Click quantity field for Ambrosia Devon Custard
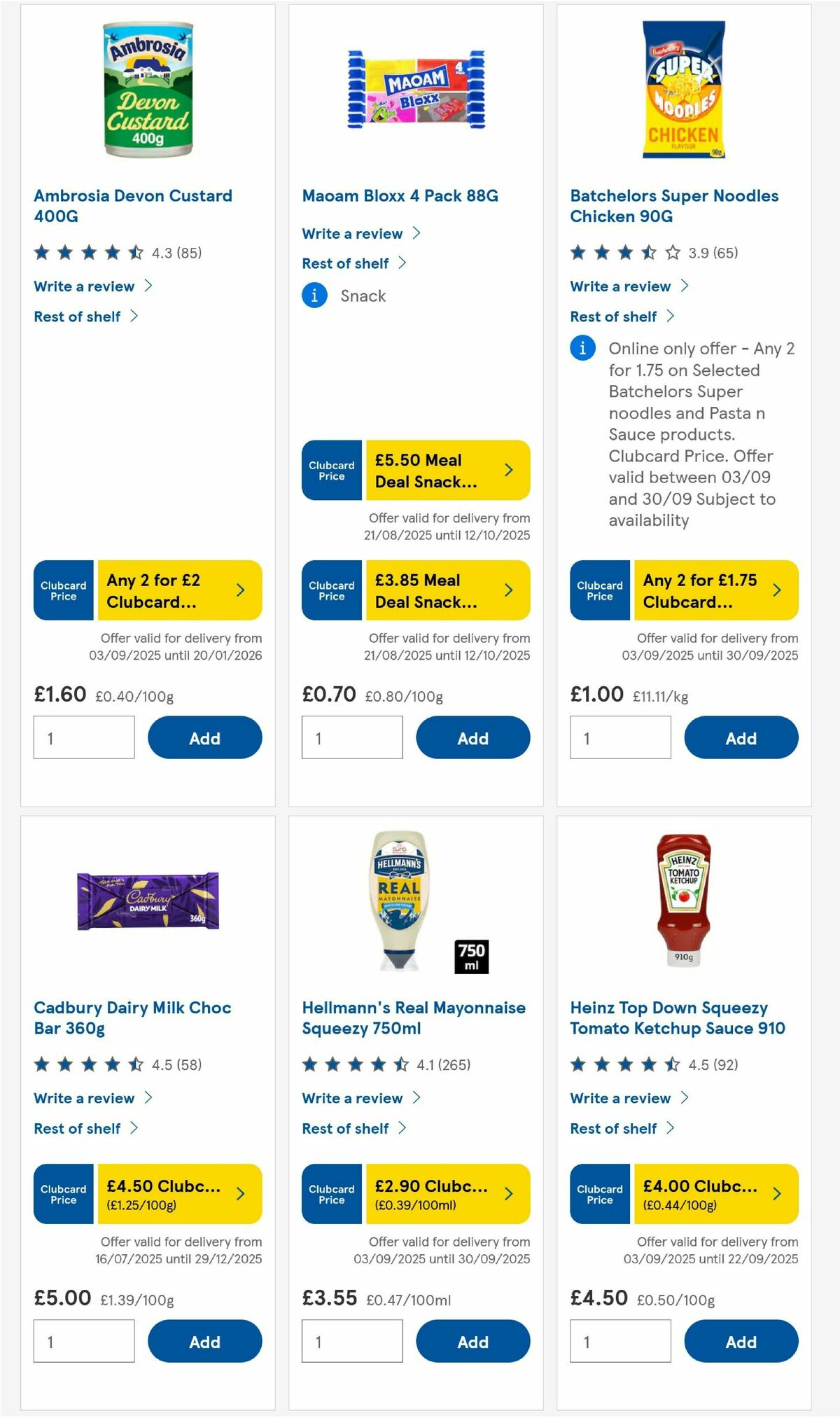Image resolution: width=840 pixels, height=1418 pixels. [x=84, y=737]
